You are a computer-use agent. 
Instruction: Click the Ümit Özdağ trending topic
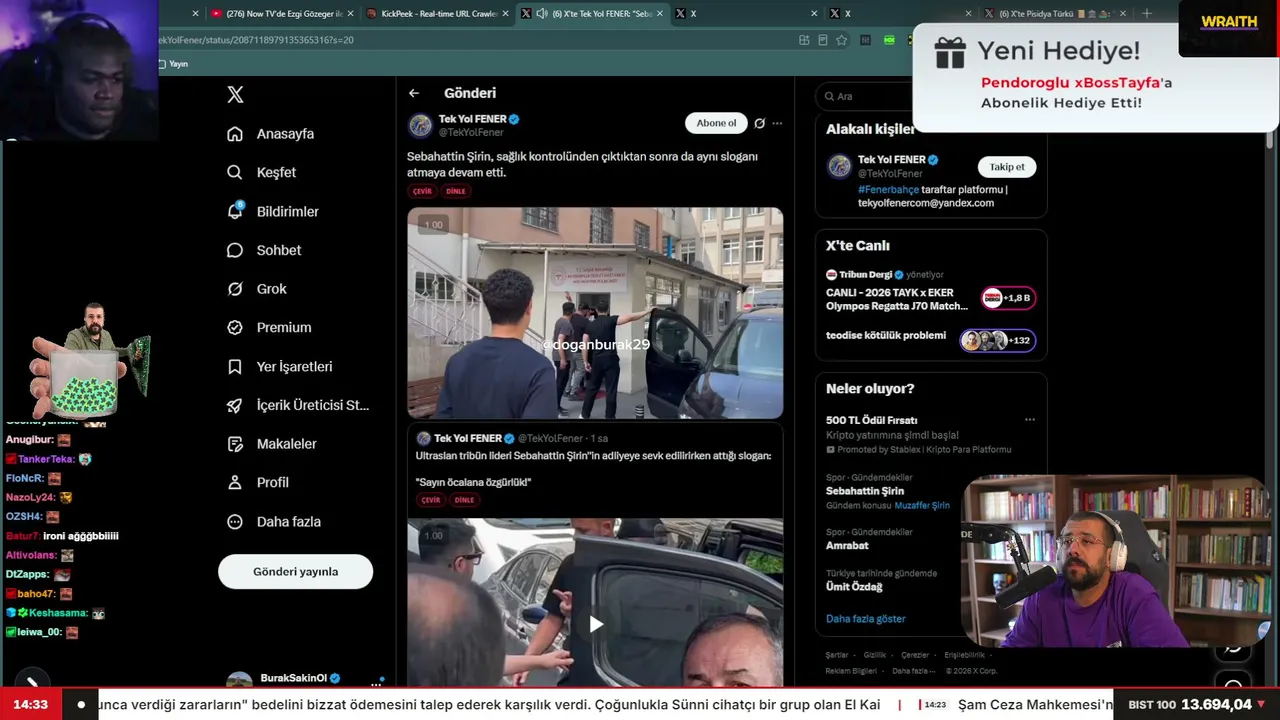pos(854,587)
